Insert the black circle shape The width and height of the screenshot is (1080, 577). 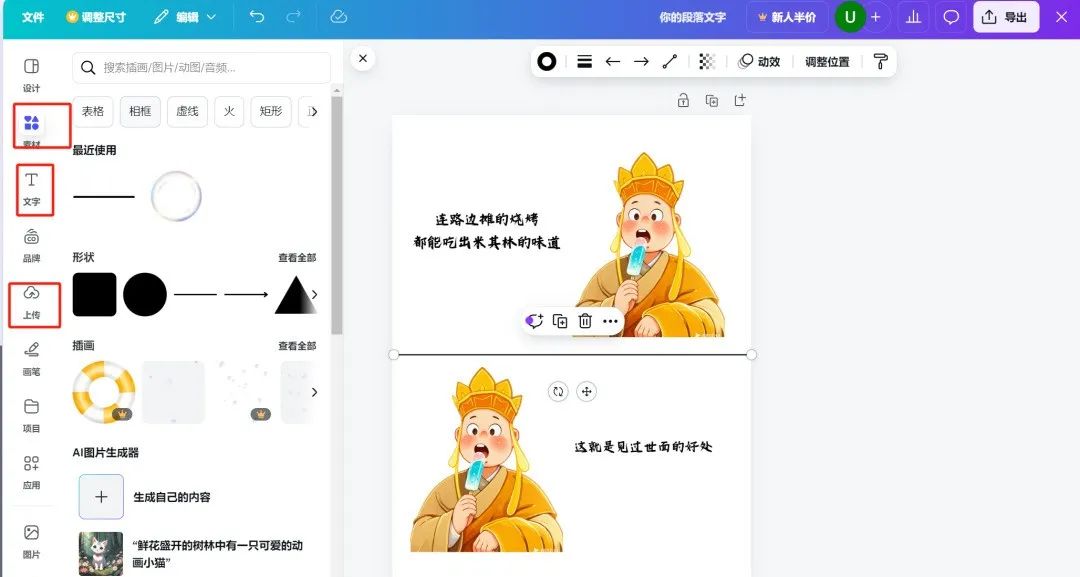coord(145,295)
